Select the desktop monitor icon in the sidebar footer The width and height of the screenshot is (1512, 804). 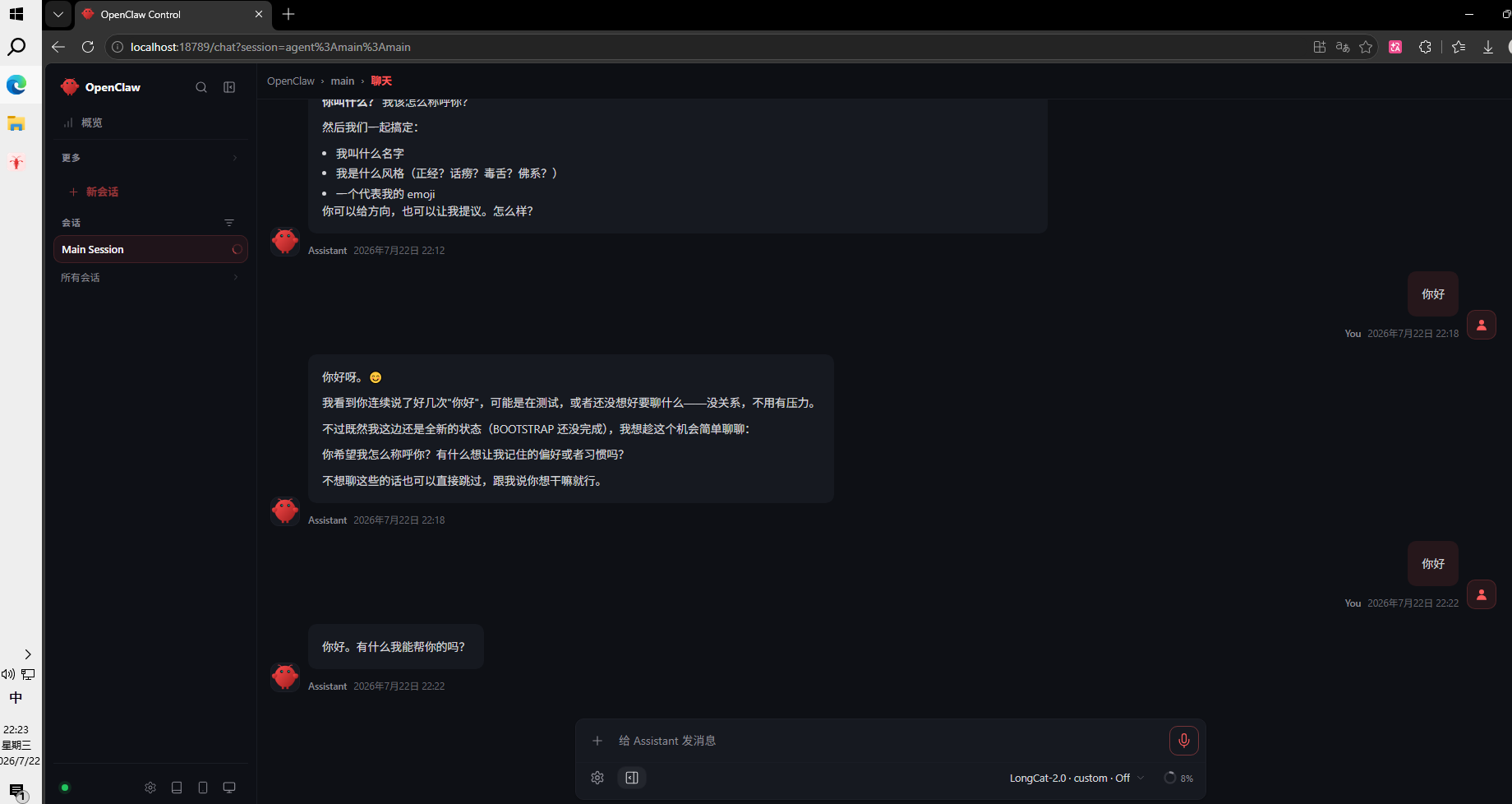(229, 788)
